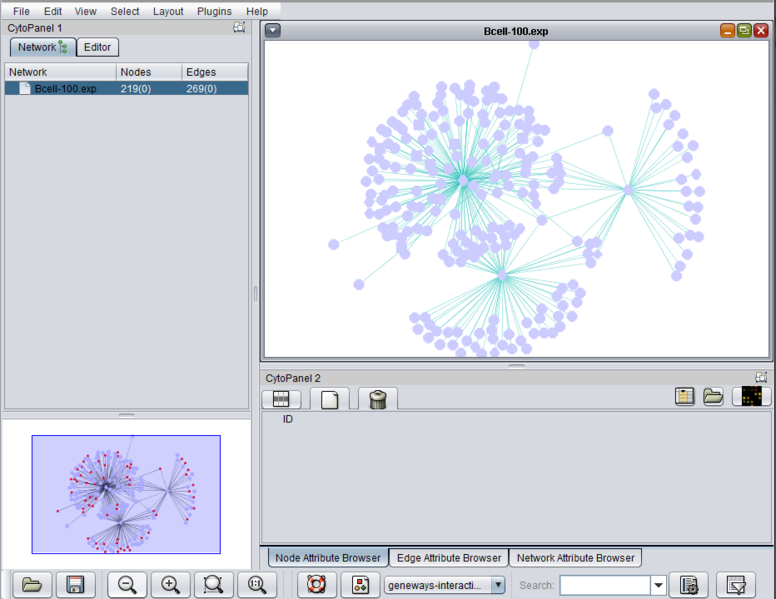Image resolution: width=776 pixels, height=599 pixels.
Task: Open the Edit menu
Action: [52, 11]
